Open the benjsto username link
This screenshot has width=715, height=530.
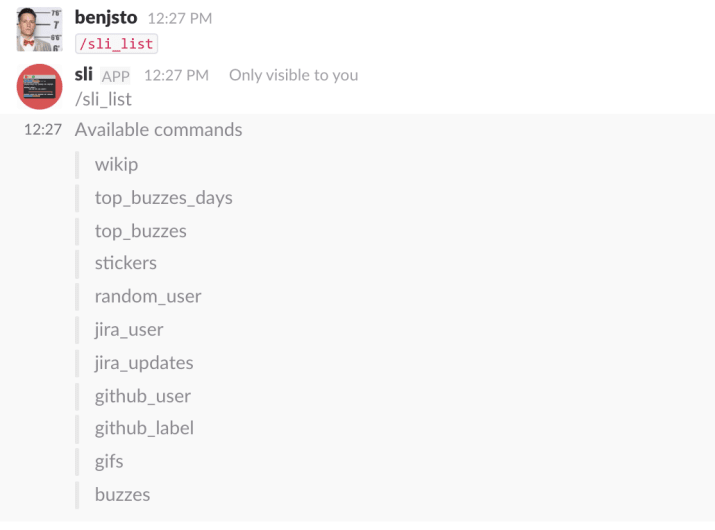click(x=106, y=18)
